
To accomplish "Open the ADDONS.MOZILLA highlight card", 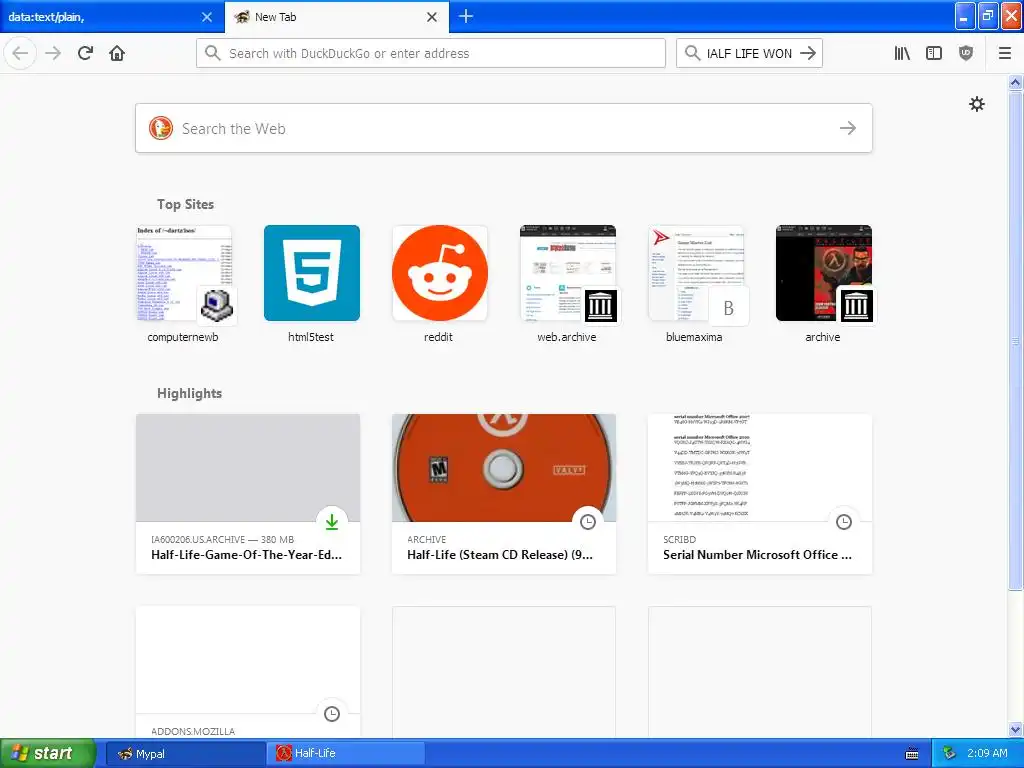I will 248,672.
